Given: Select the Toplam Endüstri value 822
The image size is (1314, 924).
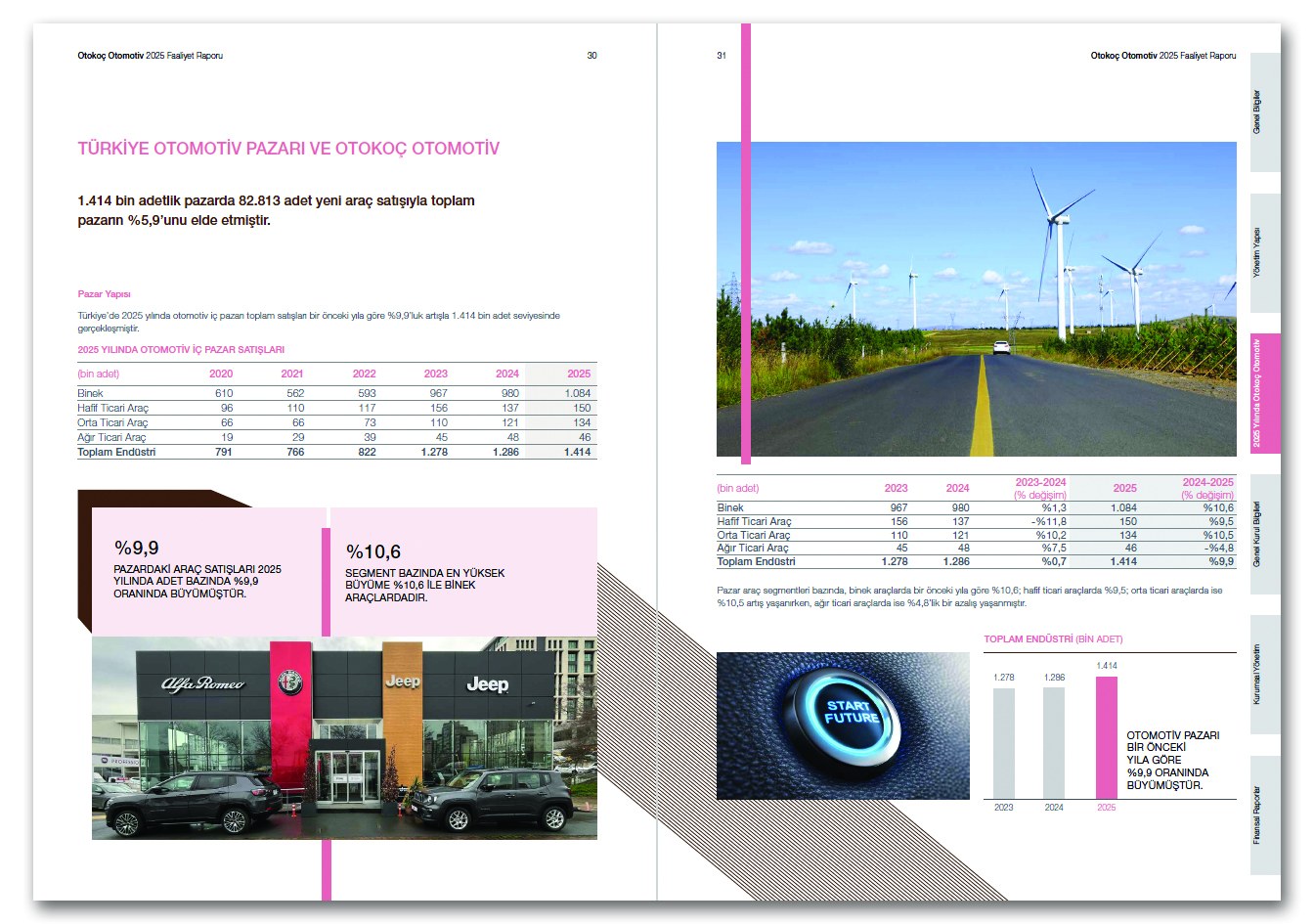Looking at the screenshot, I should [x=367, y=453].
